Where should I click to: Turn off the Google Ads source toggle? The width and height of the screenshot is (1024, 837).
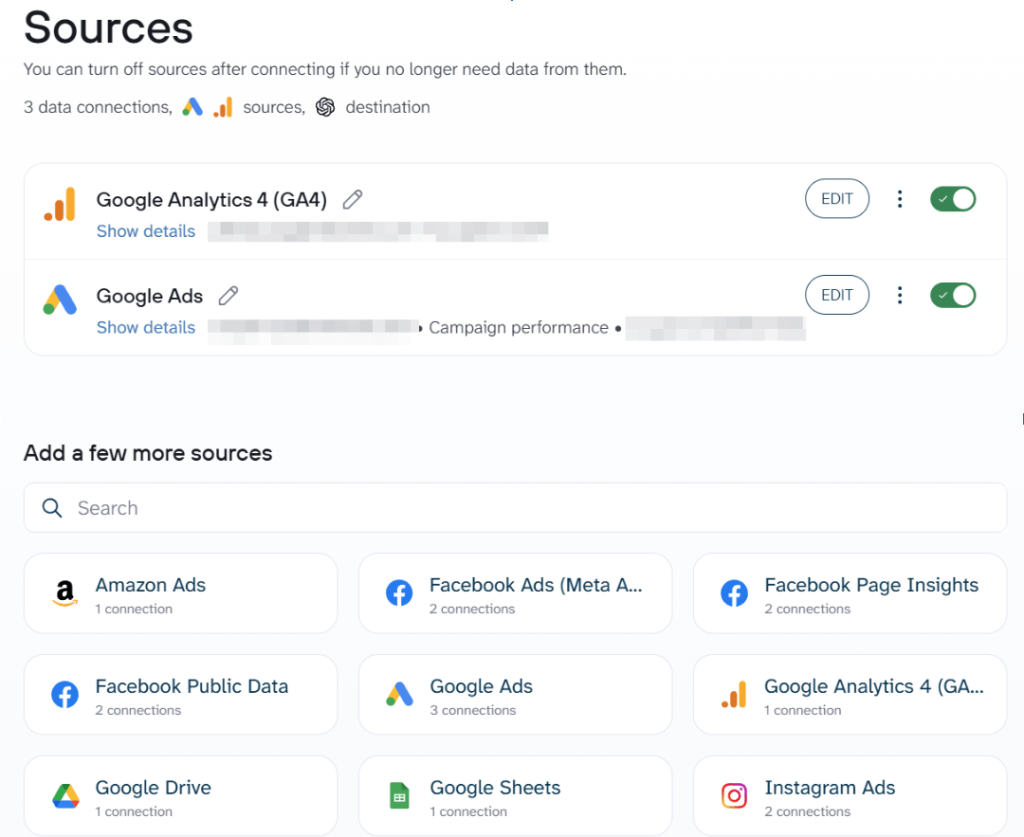(952, 295)
